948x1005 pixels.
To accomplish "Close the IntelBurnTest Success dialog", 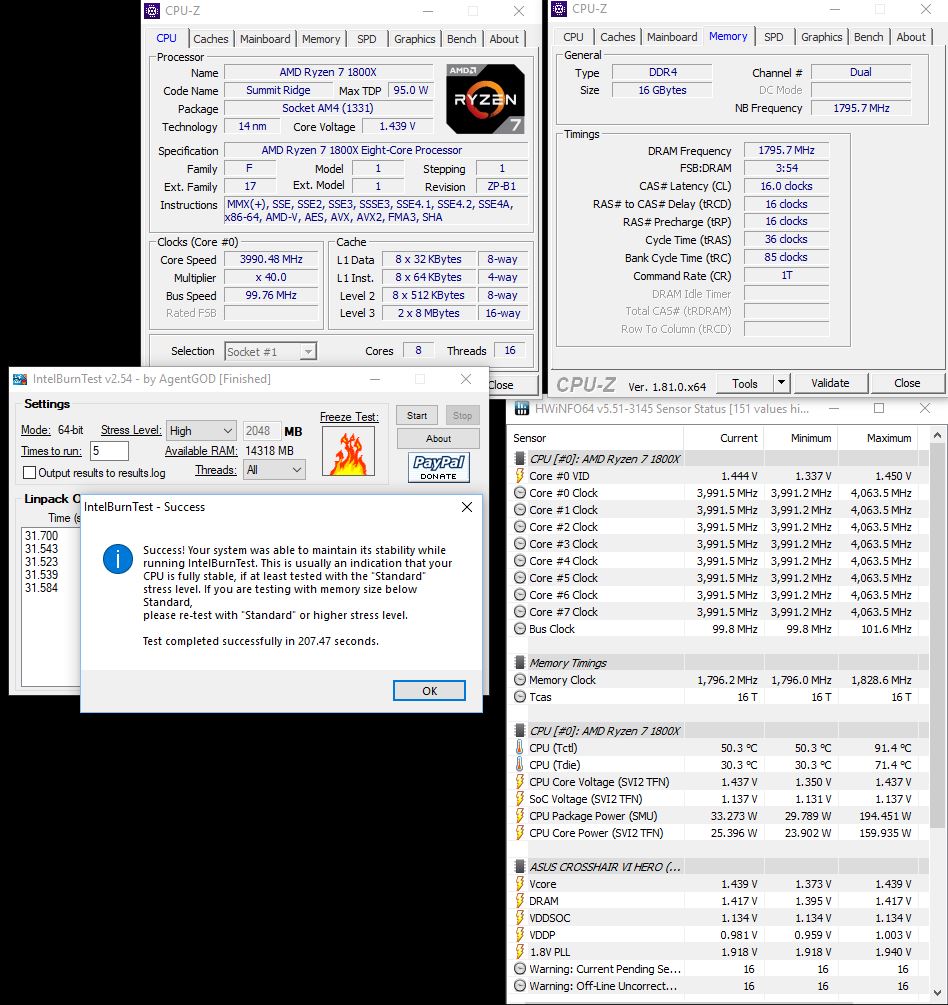I will click(x=467, y=507).
